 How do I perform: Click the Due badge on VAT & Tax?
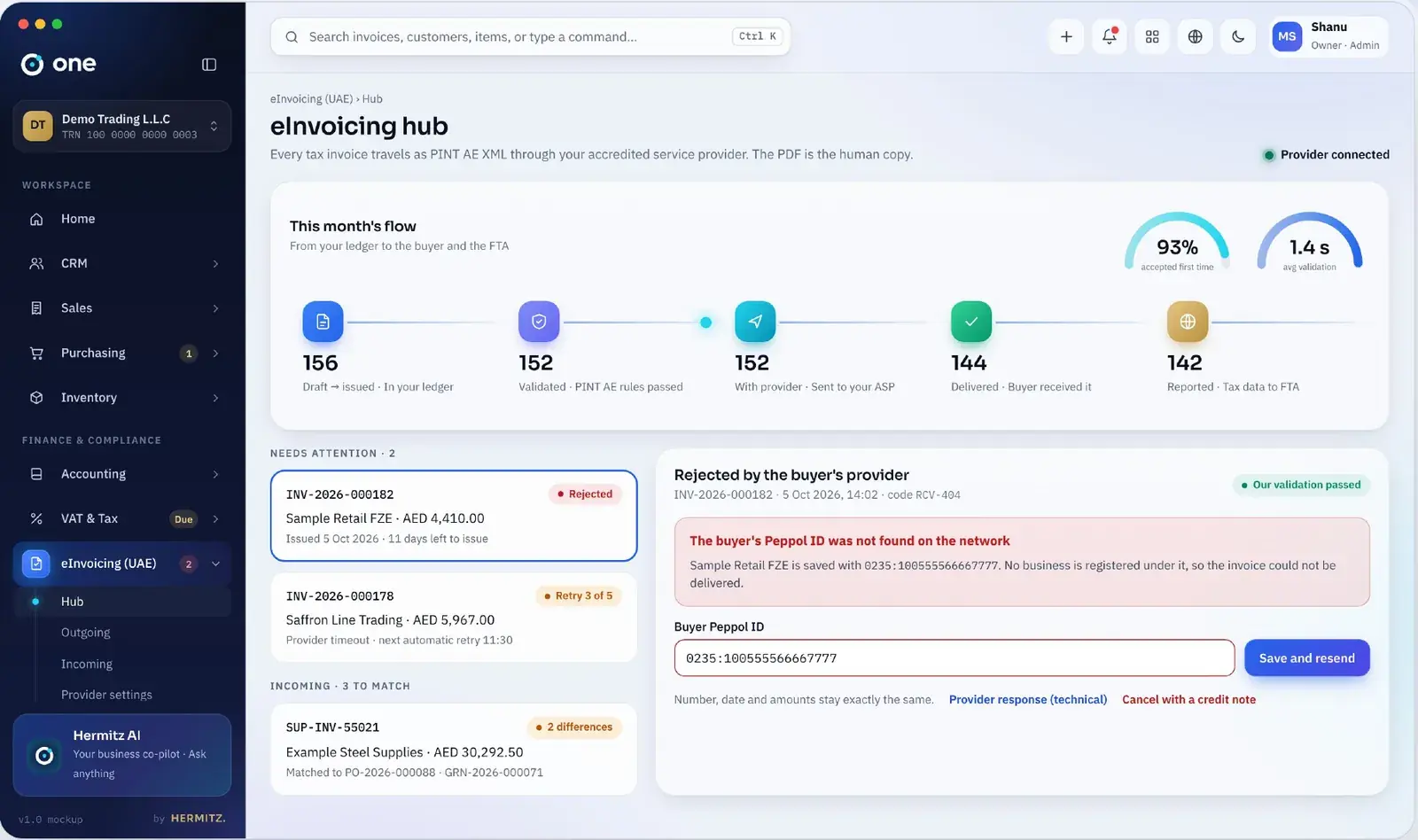tap(183, 519)
